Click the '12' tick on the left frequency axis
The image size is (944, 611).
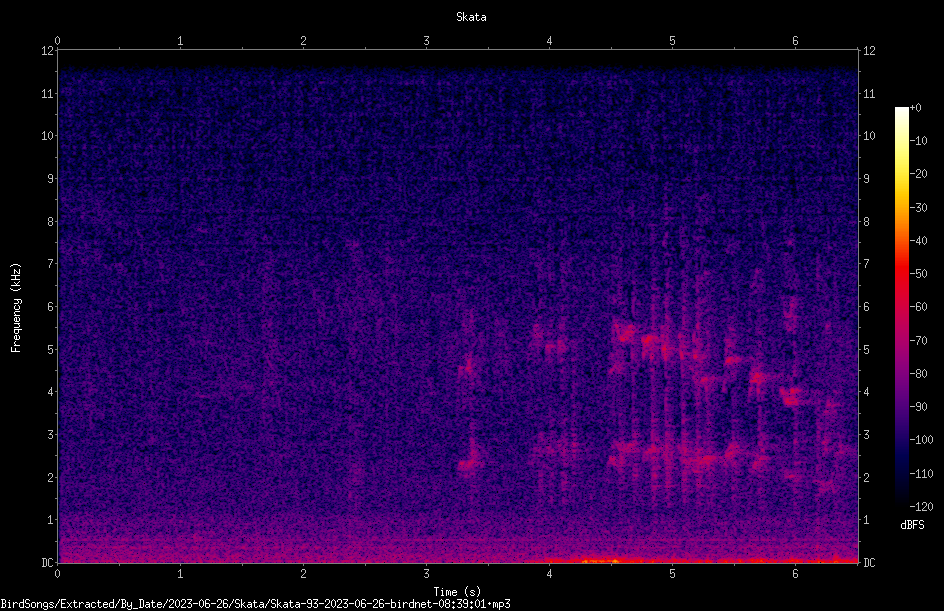click(47, 51)
